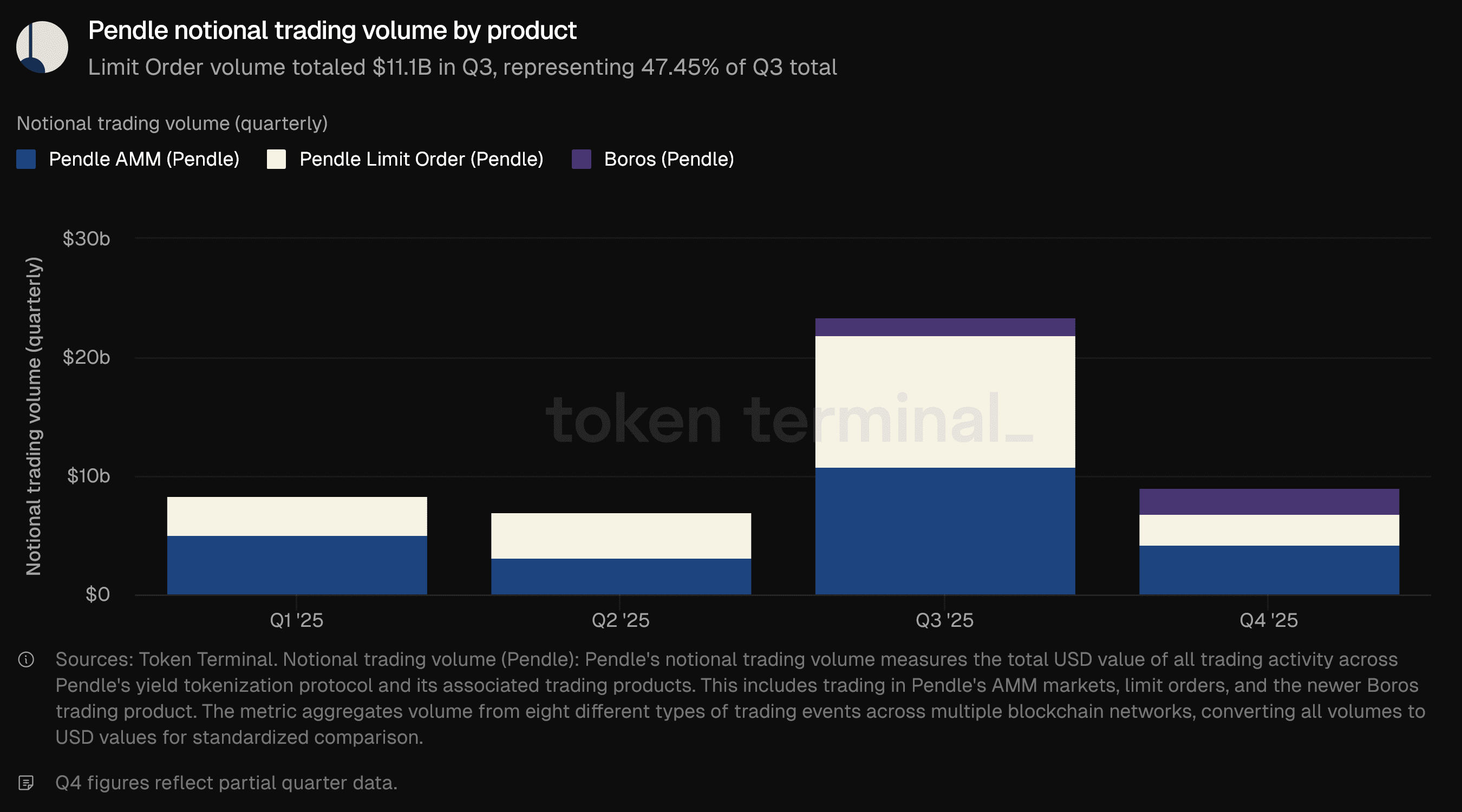Click the cream Pendle Limit Order legend swatch
This screenshot has height=812, width=1462.
276,160
